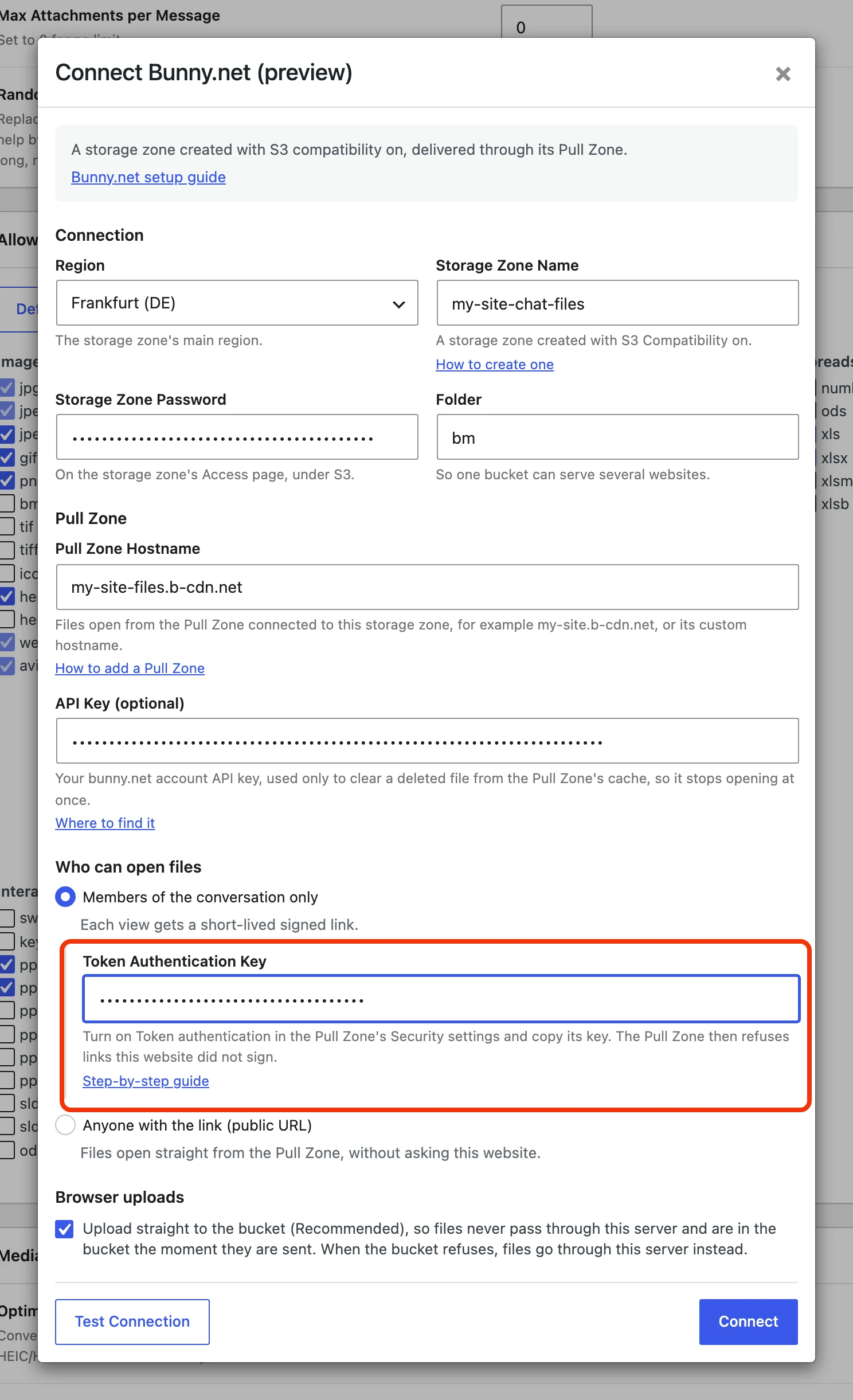Toggle the ico checkbox on the background page
Screen dimensions: 853x1400
click(7, 573)
